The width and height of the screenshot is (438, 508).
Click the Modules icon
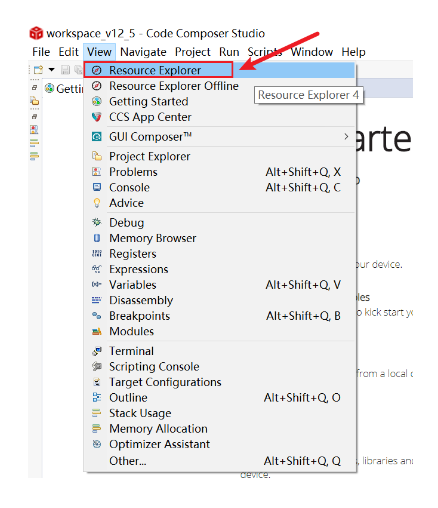point(97,331)
